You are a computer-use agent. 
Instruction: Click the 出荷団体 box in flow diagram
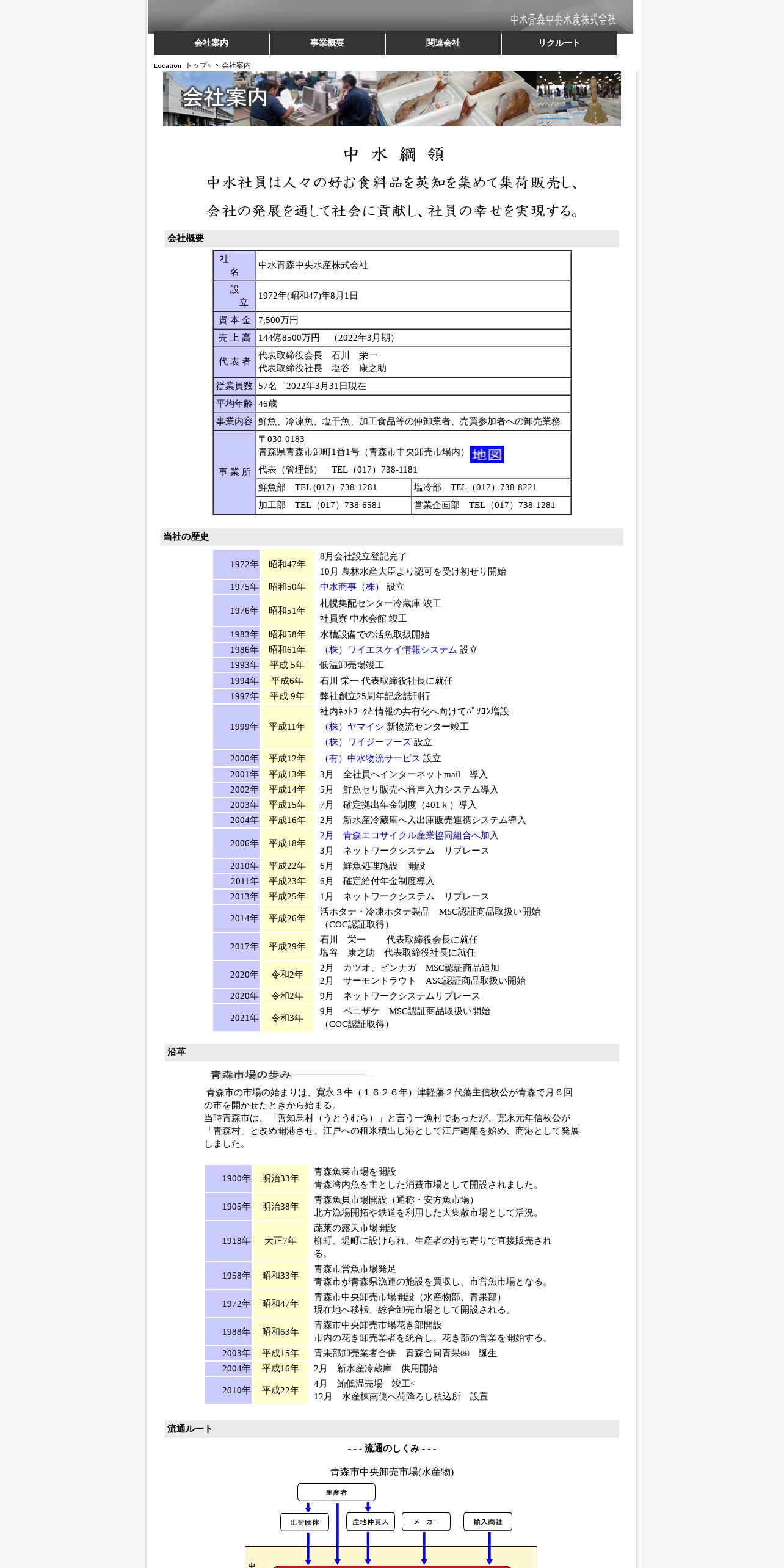click(305, 1522)
